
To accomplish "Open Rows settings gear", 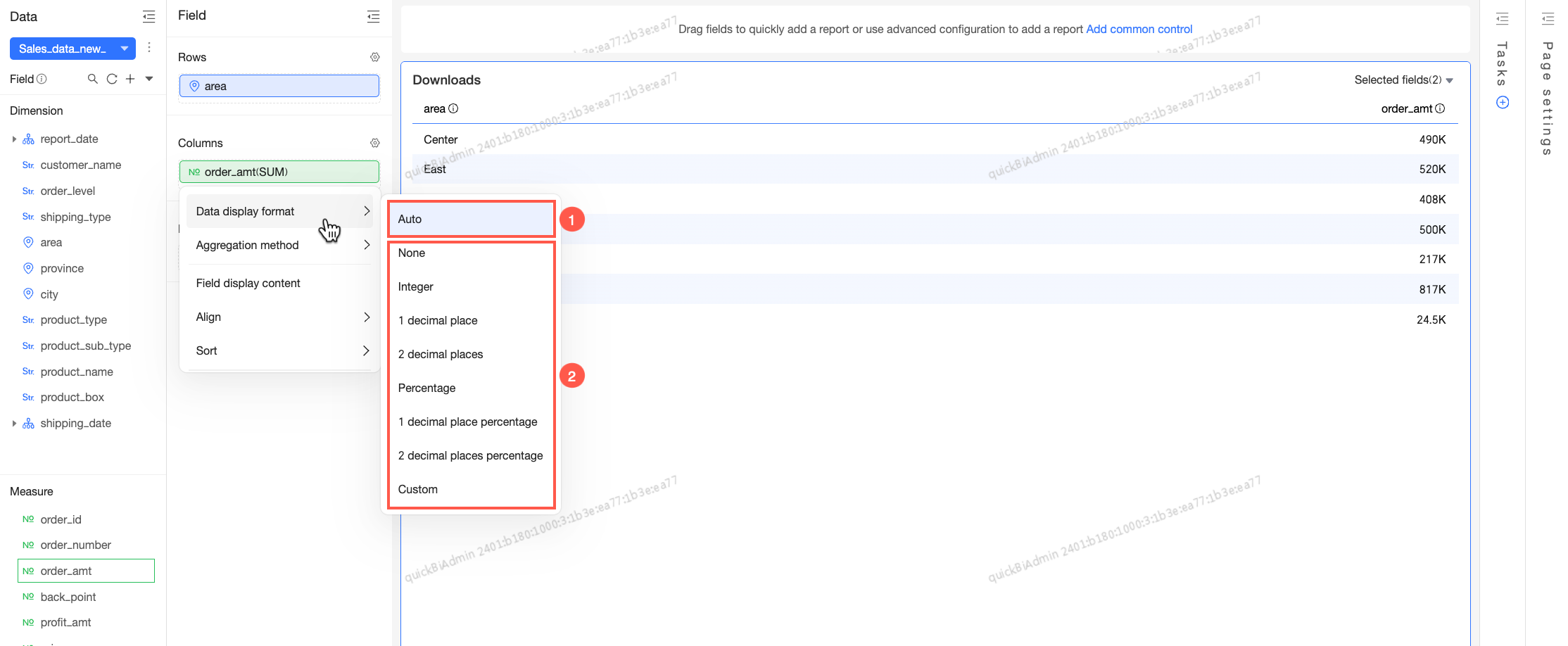I will pos(375,57).
